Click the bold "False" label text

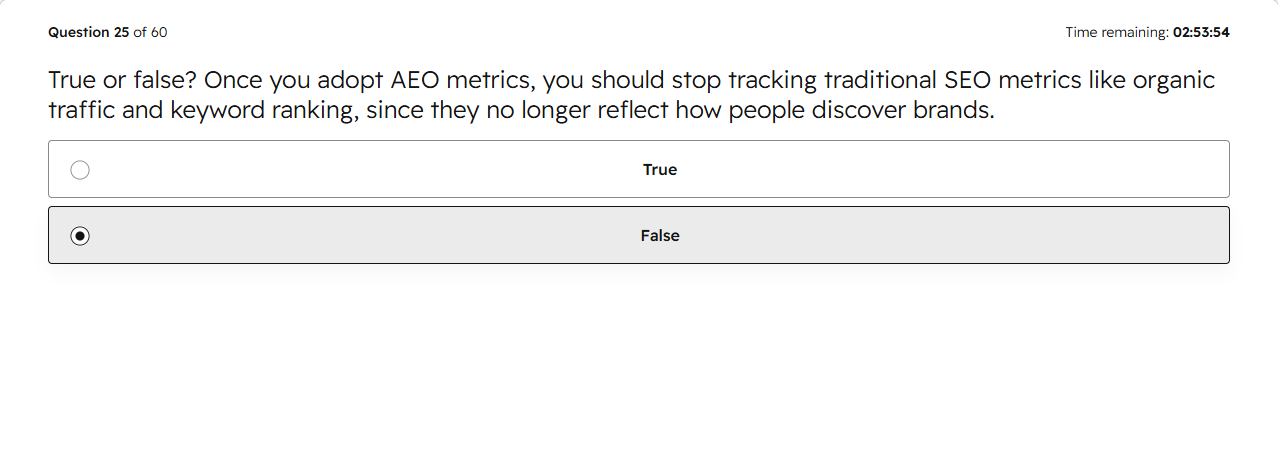(x=660, y=236)
